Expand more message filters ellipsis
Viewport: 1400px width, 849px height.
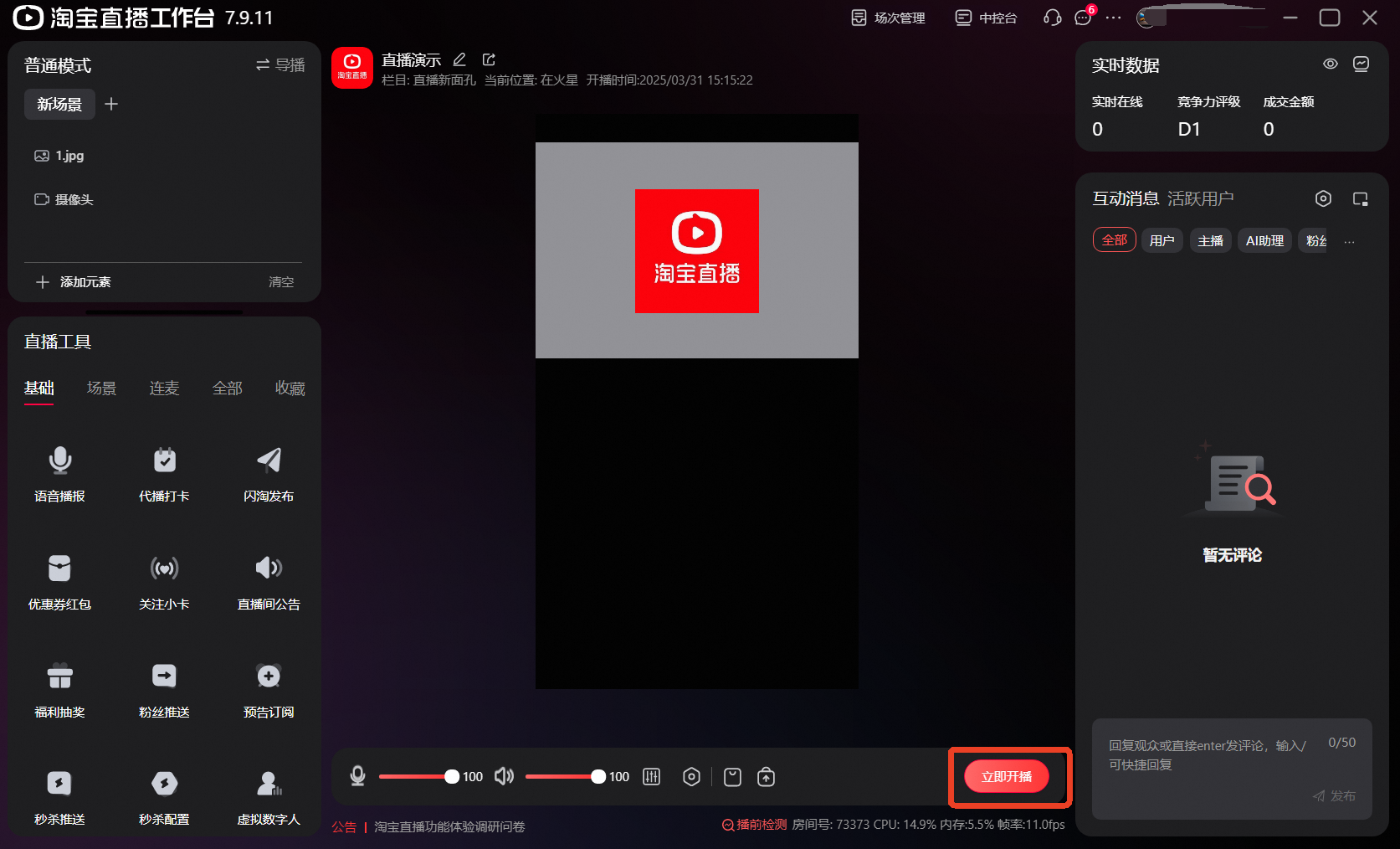1349,241
